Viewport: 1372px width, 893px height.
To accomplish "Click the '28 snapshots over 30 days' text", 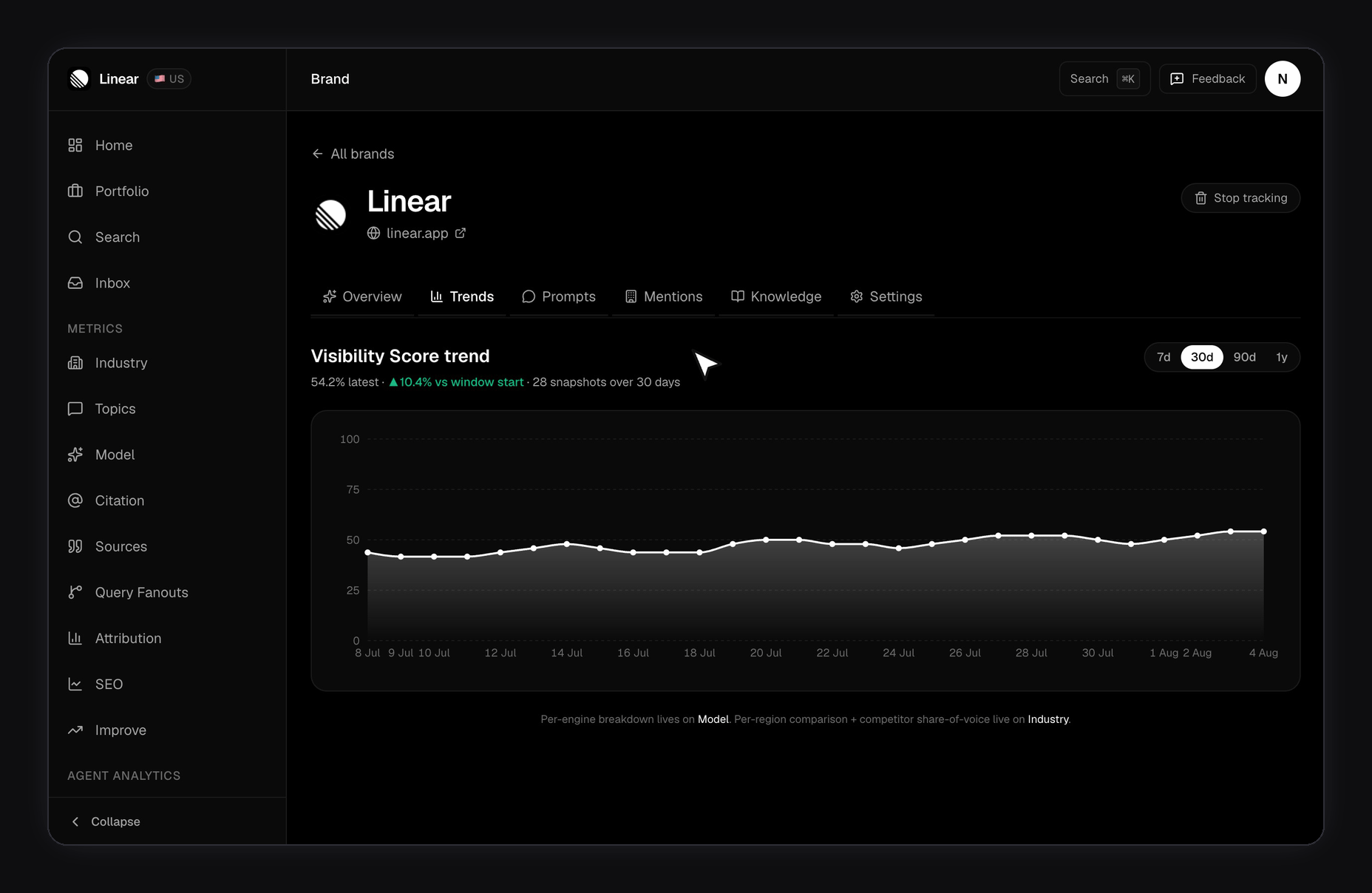I will point(606,382).
